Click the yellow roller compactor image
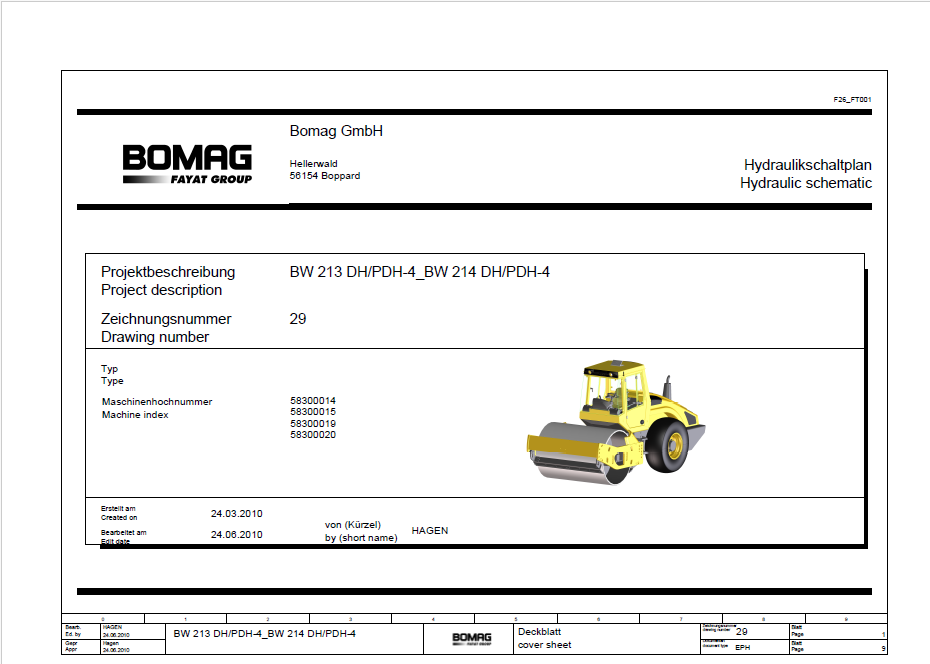 [616, 422]
